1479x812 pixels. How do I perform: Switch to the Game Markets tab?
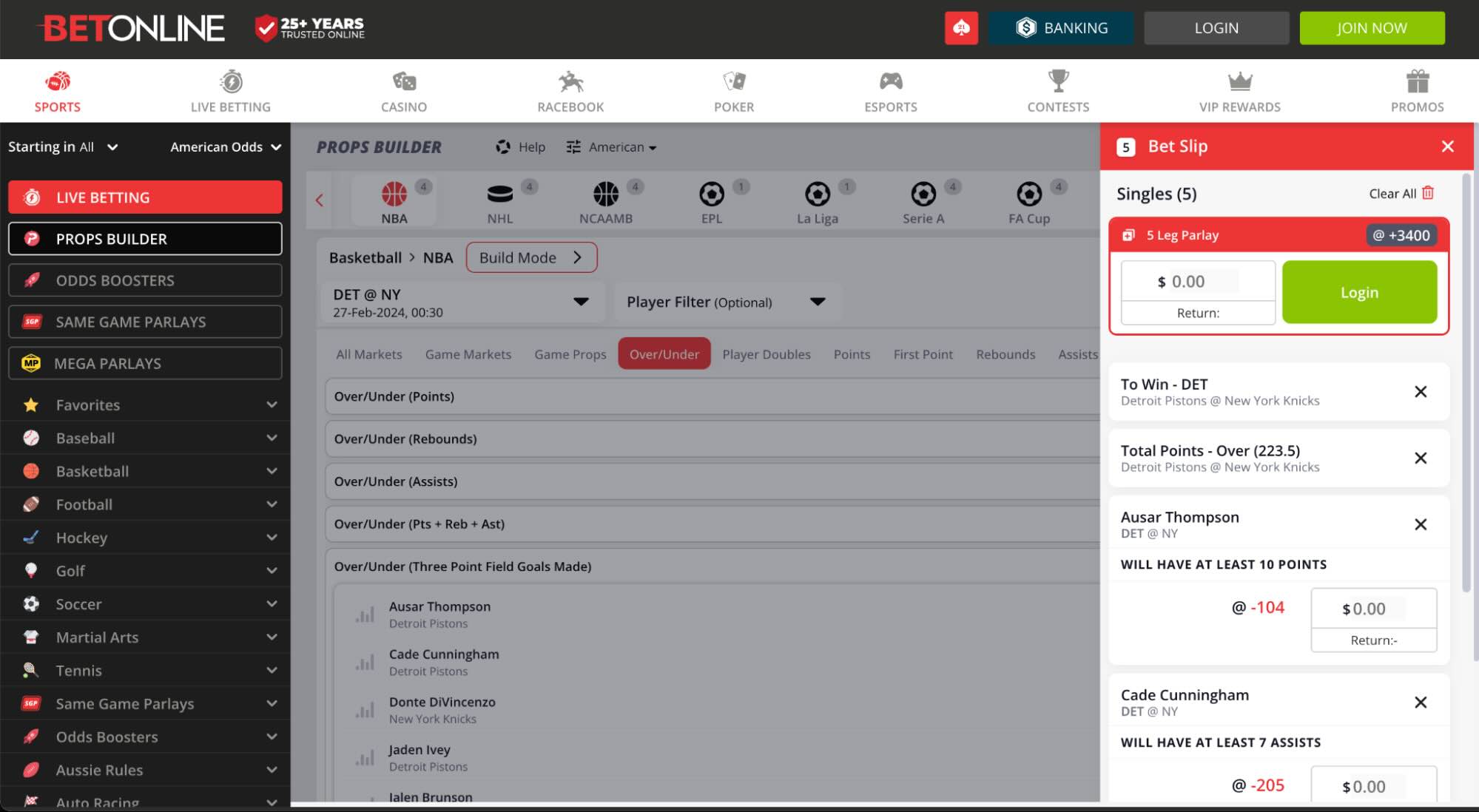pyautogui.click(x=468, y=354)
